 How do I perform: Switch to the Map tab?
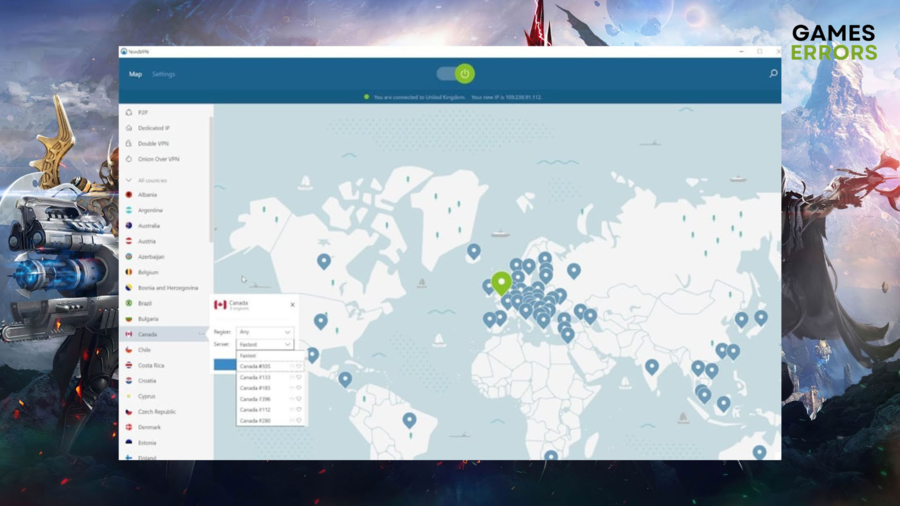coord(135,74)
